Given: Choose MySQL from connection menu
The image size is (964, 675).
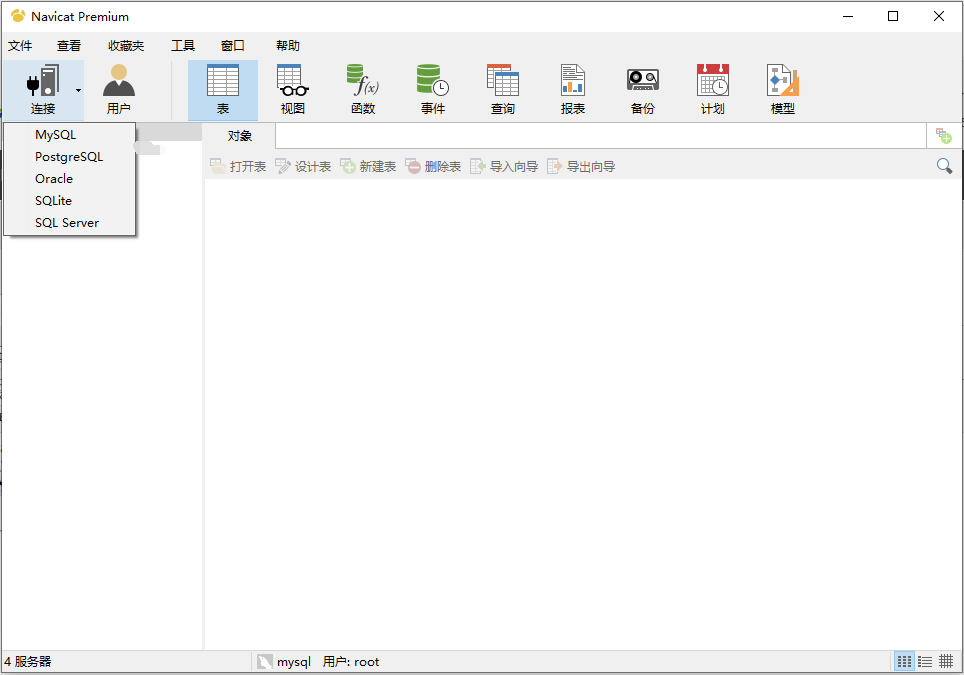Looking at the screenshot, I should (x=69, y=135).
